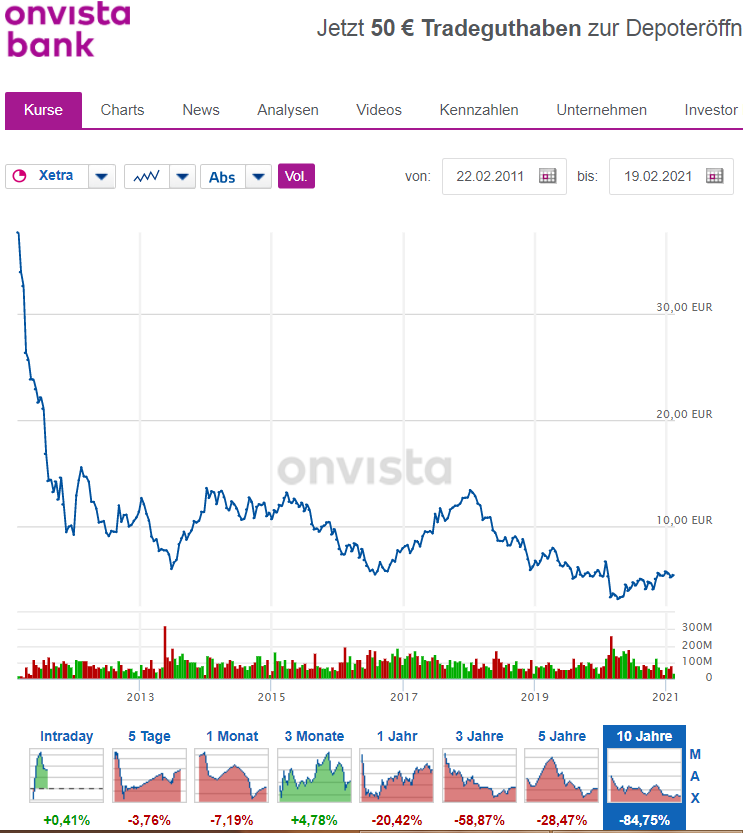Open the 1 Jahr performance mini chart
This screenshot has width=743, height=833.
(397, 775)
